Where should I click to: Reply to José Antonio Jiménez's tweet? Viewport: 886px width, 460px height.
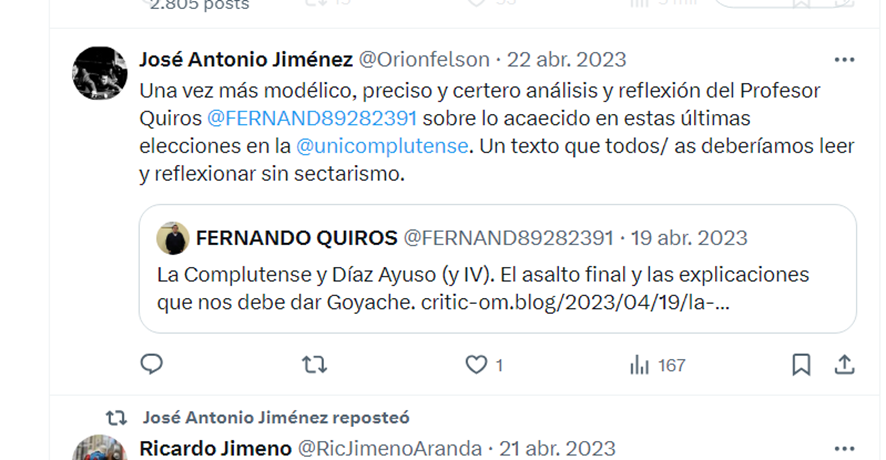point(151,364)
